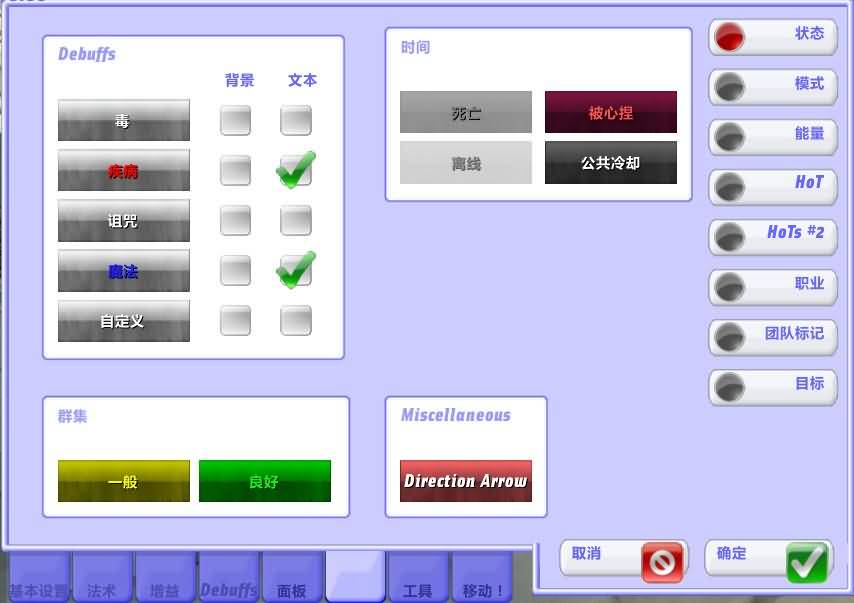Viewport: 854px width, 603px height.
Task: Switch to the Debuffs bottom tab
Action: pos(229,578)
